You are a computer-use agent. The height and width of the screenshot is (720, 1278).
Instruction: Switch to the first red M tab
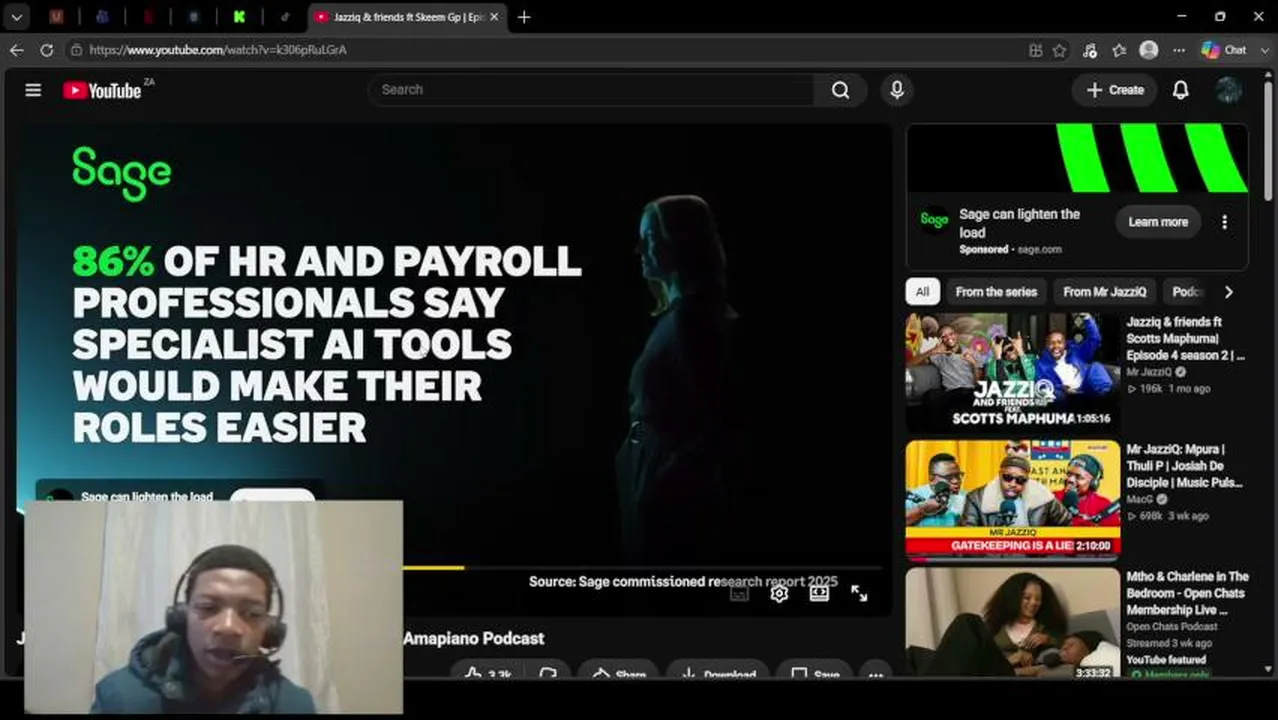[x=57, y=17]
